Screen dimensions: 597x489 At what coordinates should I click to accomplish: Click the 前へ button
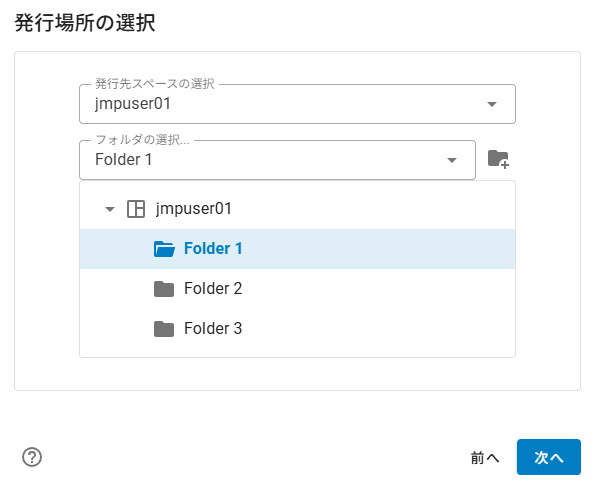point(485,457)
